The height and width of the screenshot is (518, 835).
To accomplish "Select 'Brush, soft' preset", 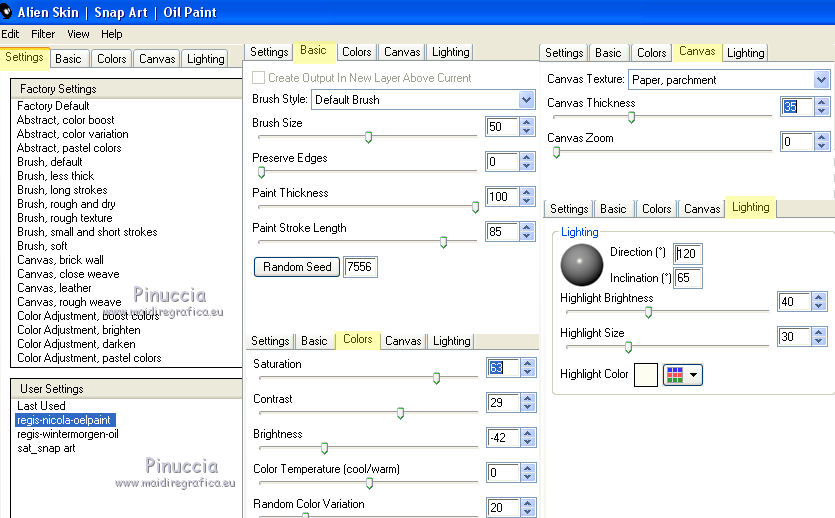I will (x=42, y=246).
